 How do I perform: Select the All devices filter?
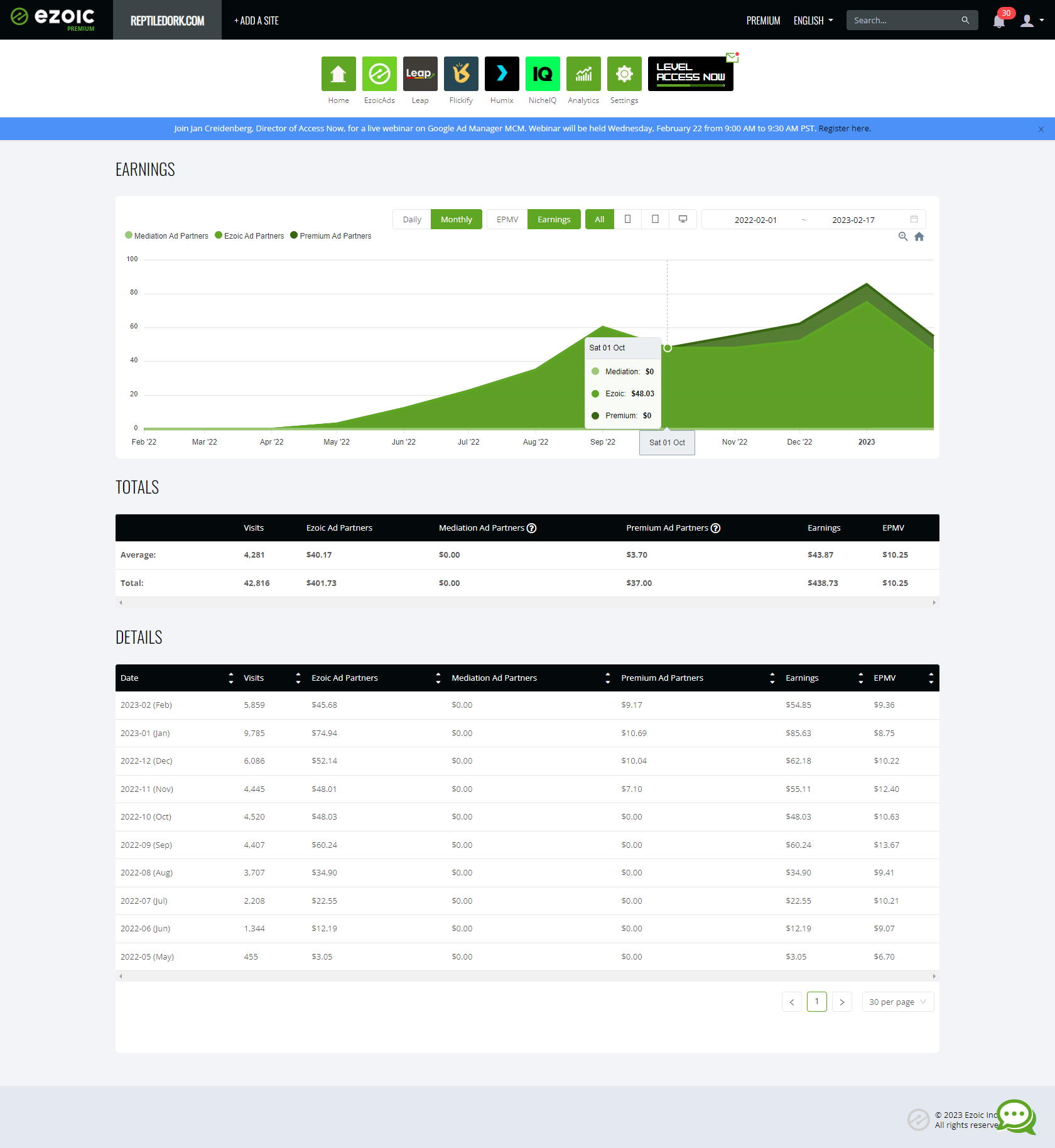[600, 219]
